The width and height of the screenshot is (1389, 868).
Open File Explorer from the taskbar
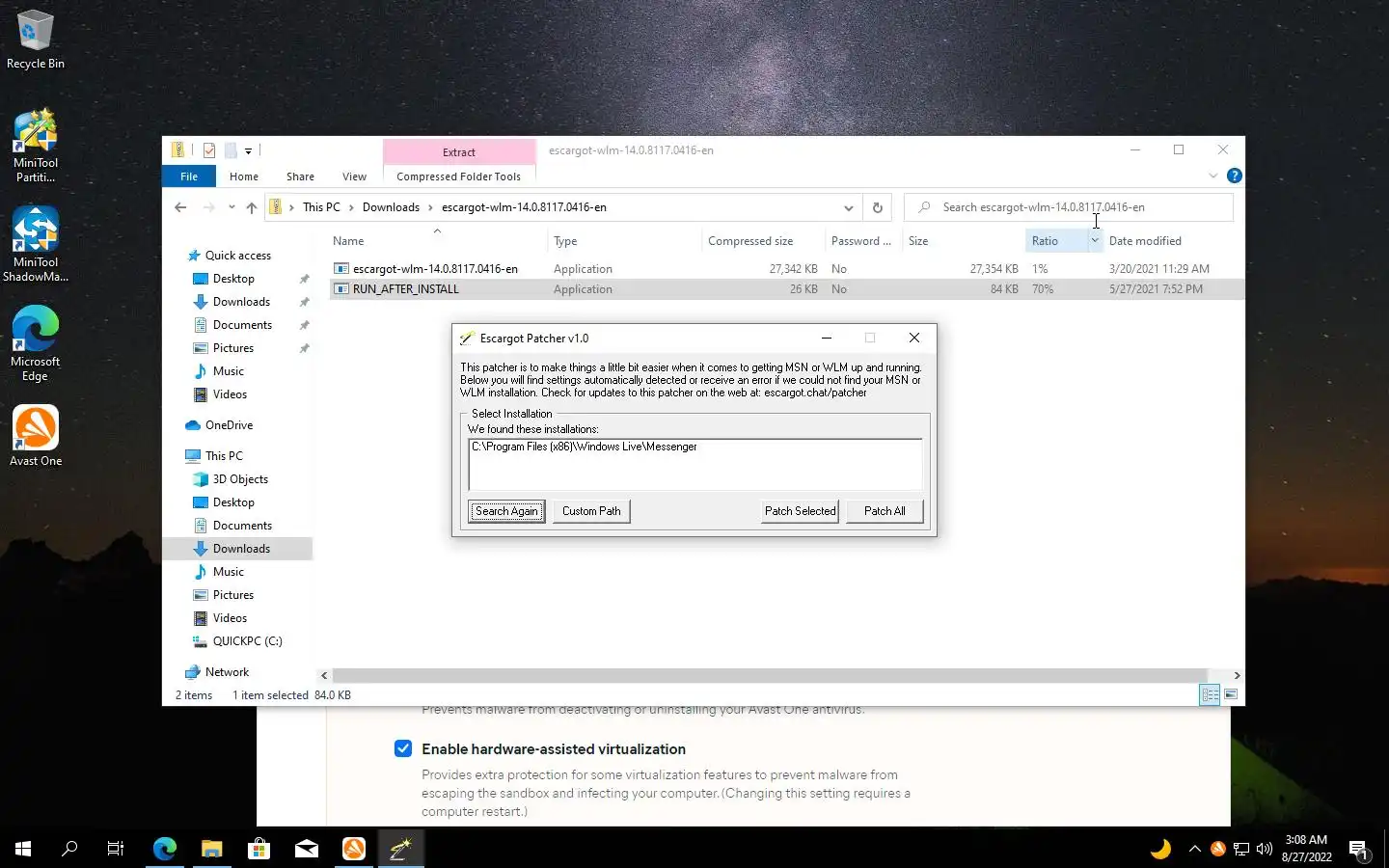point(211,849)
